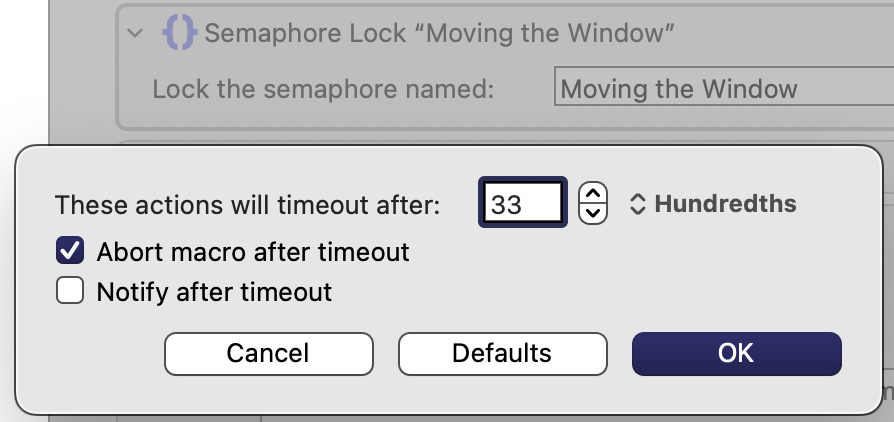894x422 pixels.
Task: Click the Abort macro after timeout label
Action: 253,251
